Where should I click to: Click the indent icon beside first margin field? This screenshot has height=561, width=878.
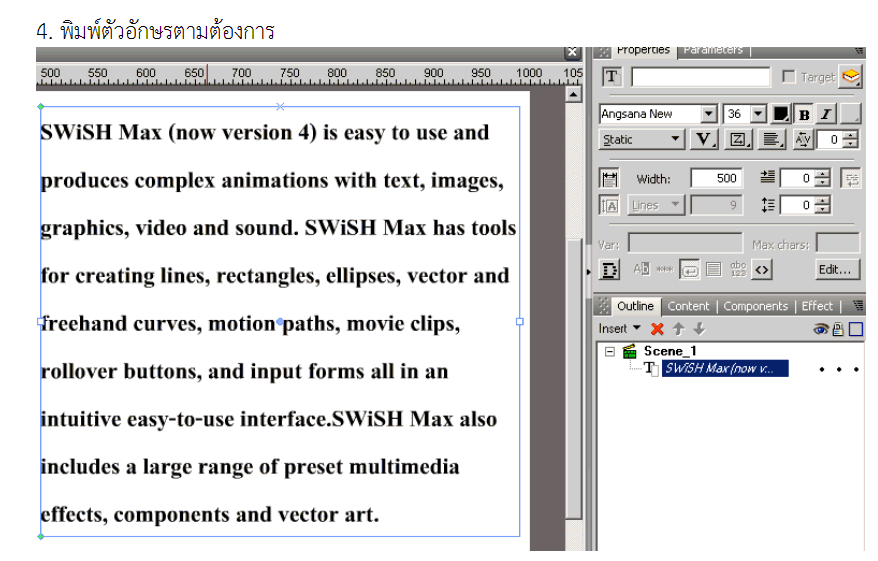[x=768, y=178]
